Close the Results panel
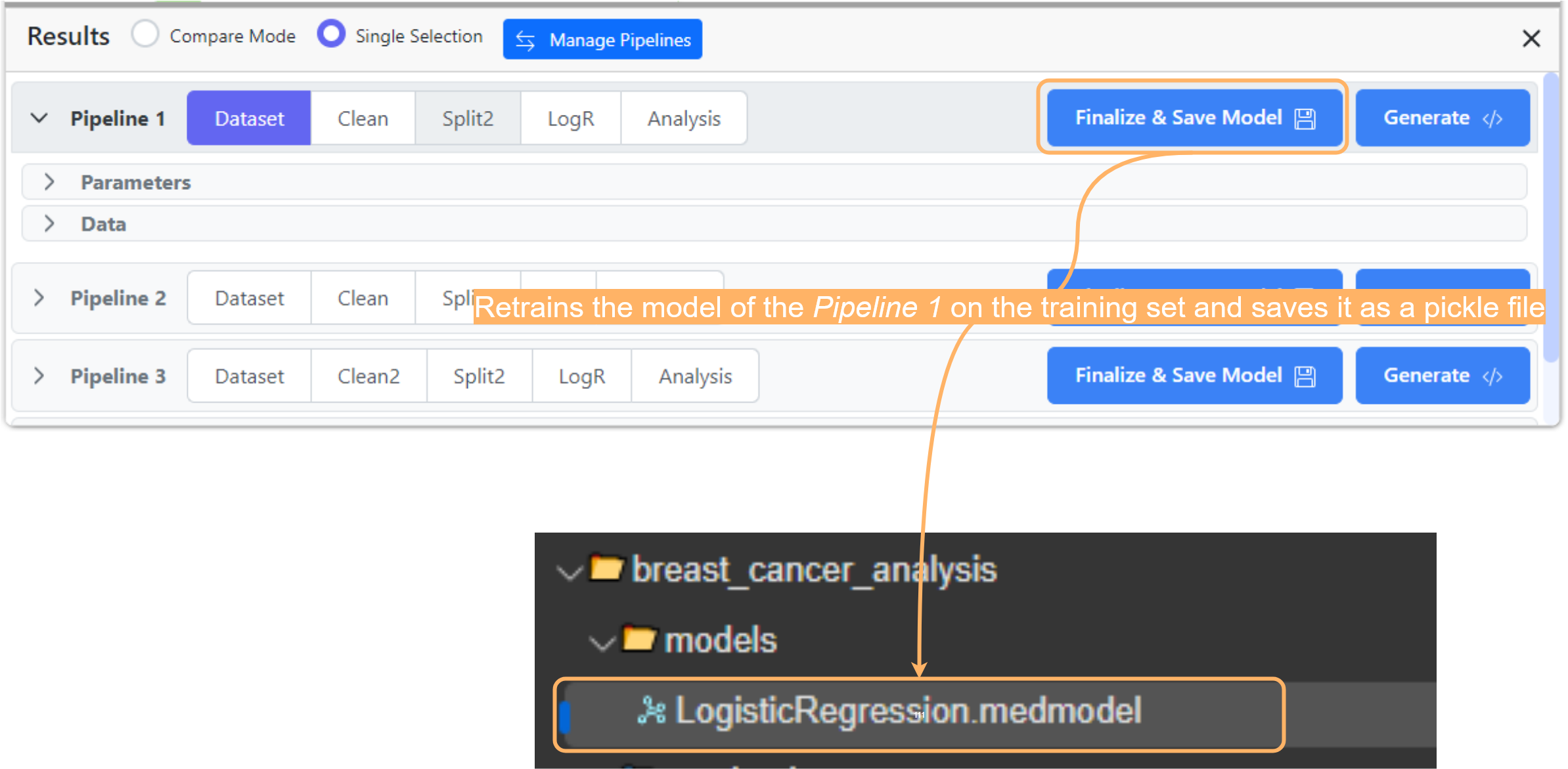The image size is (1568, 769). coord(1531,39)
